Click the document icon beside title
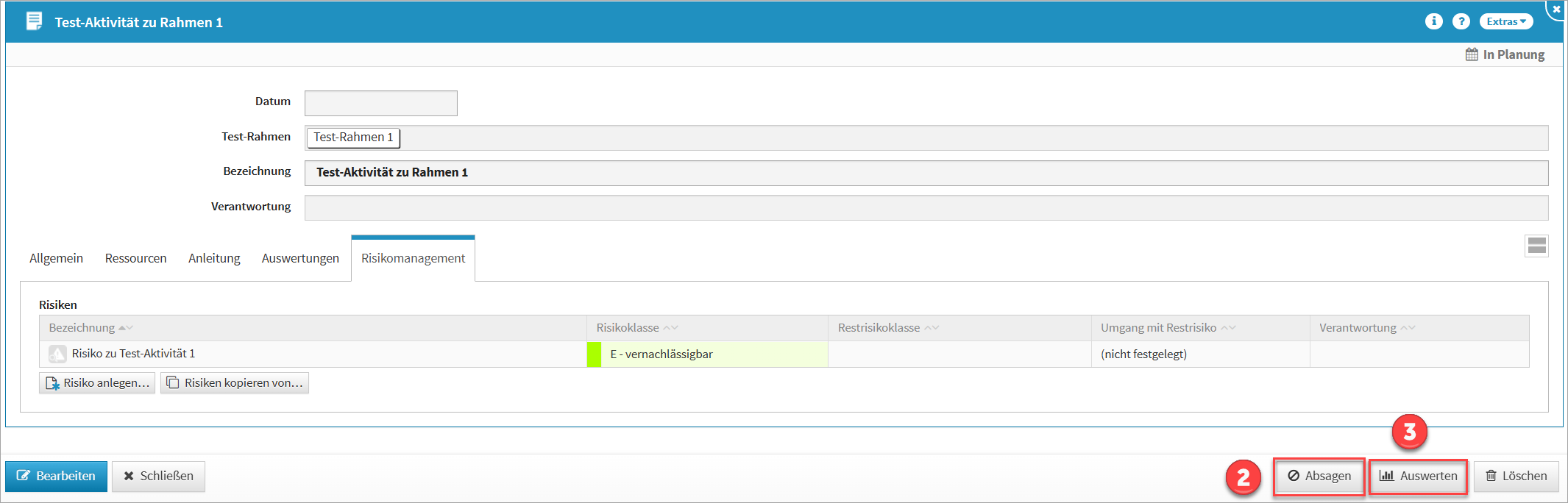This screenshot has height=503, width=1568. click(34, 21)
